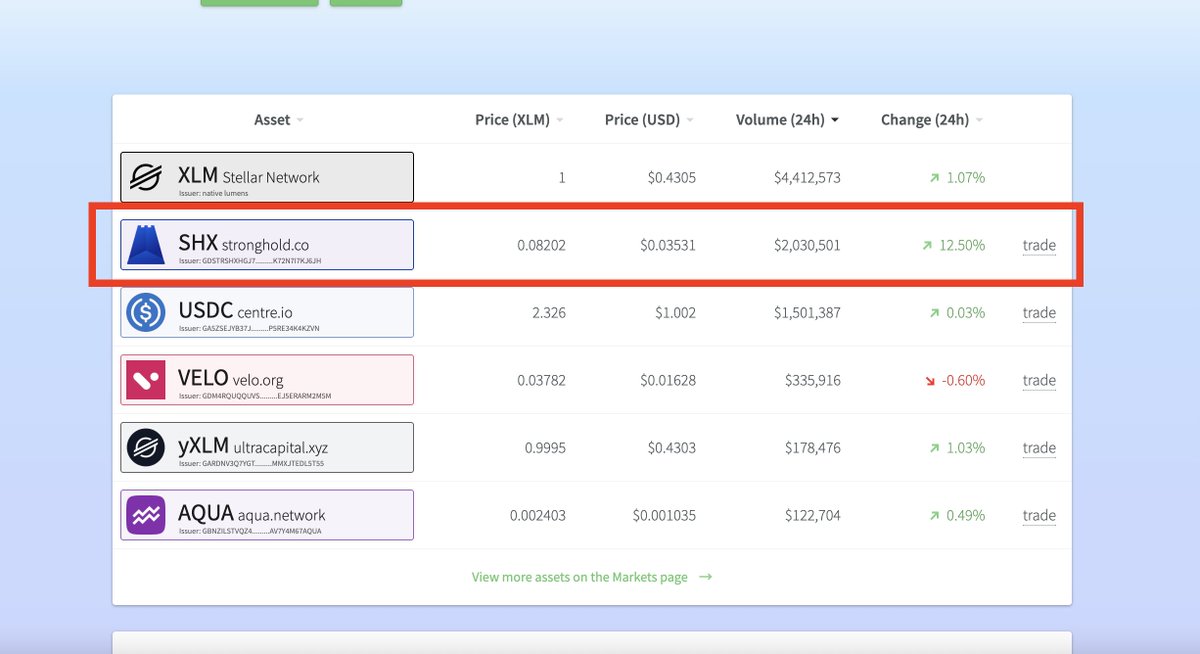Click the USDC dollar logo icon

[146, 313]
